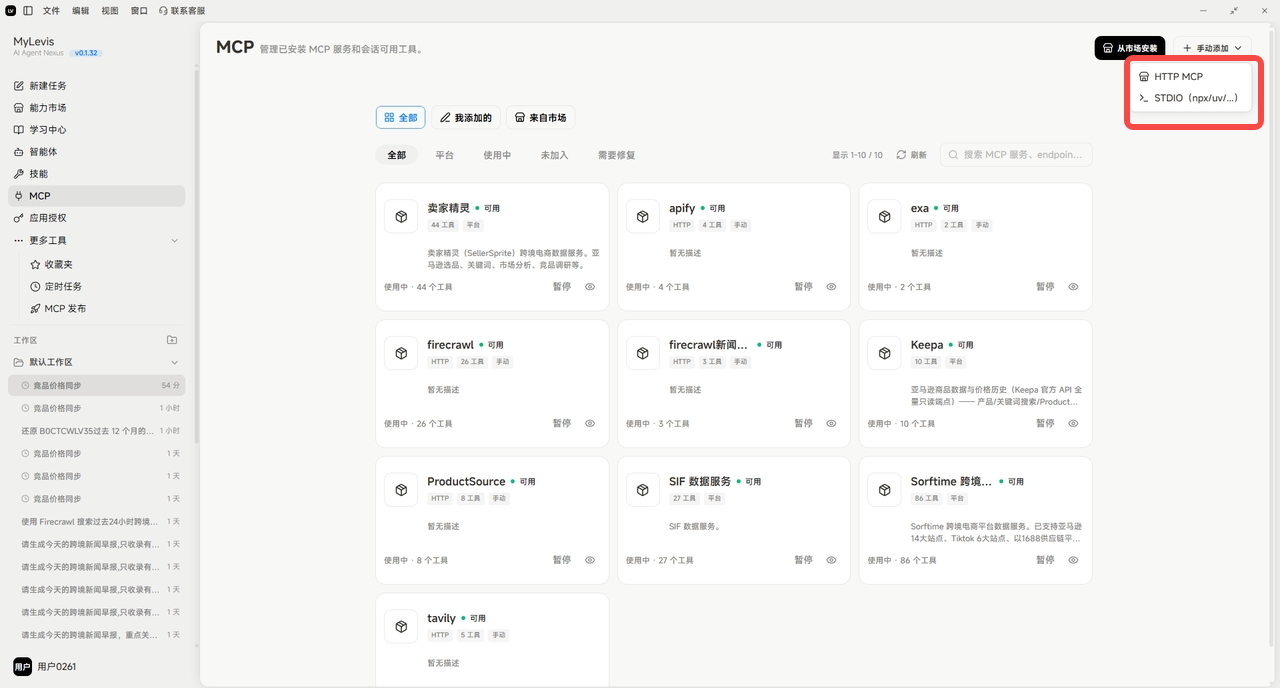Click the 刷新 refresh button
The width and height of the screenshot is (1280, 688).
(912, 155)
